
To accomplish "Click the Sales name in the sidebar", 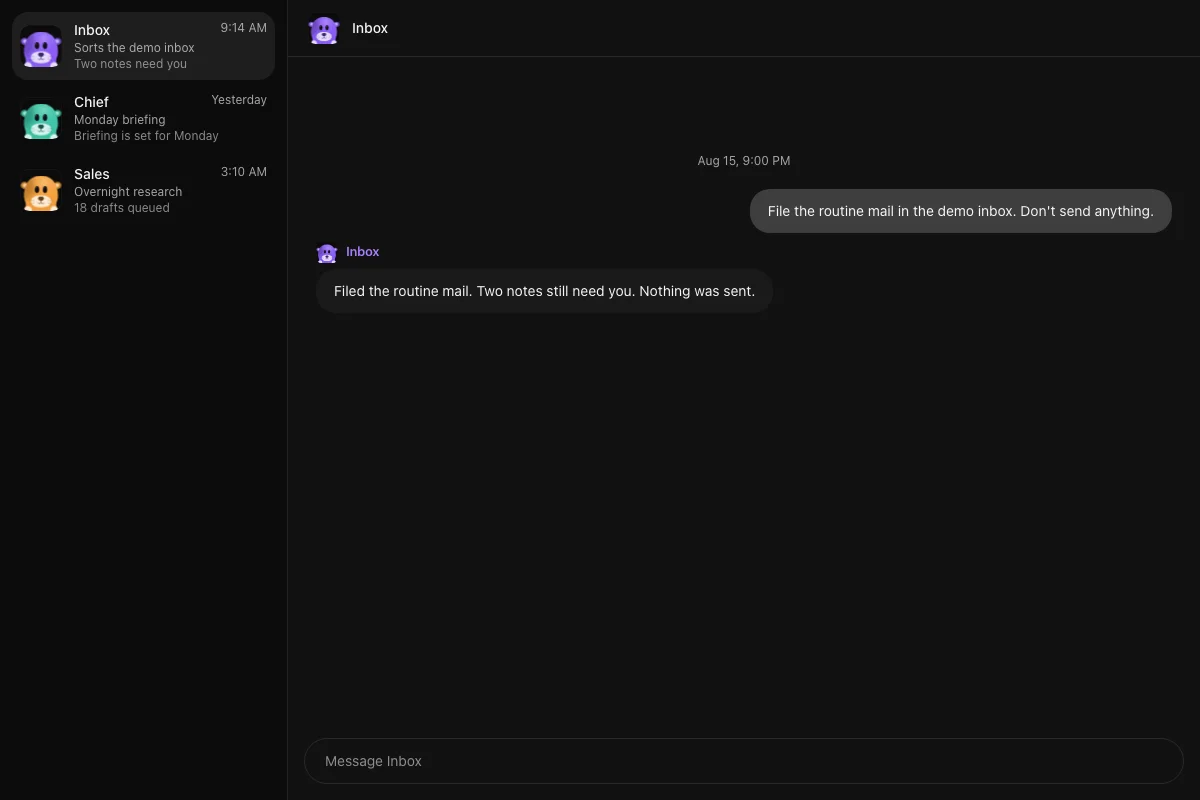I will [92, 174].
